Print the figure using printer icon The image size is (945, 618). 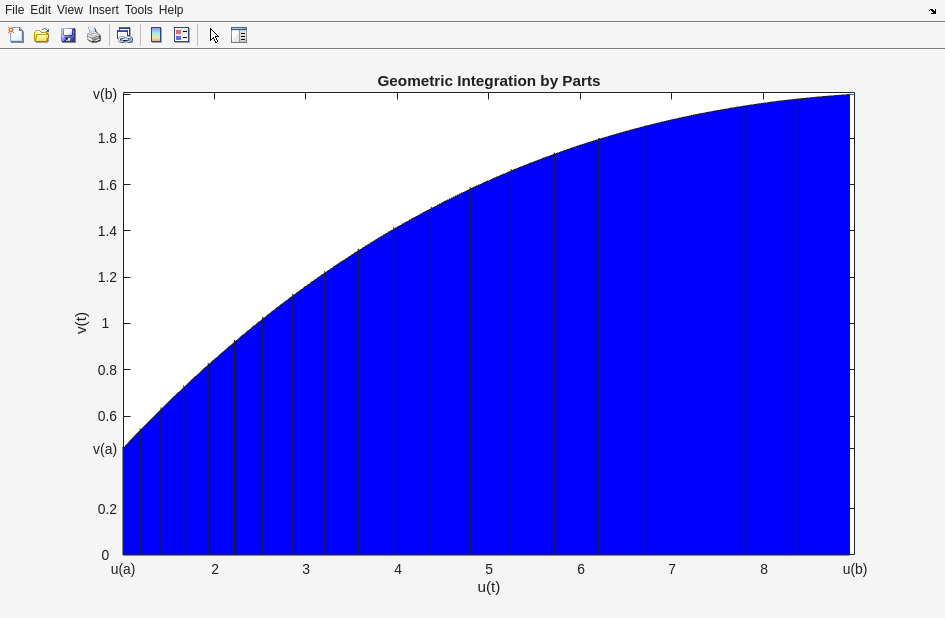94,35
